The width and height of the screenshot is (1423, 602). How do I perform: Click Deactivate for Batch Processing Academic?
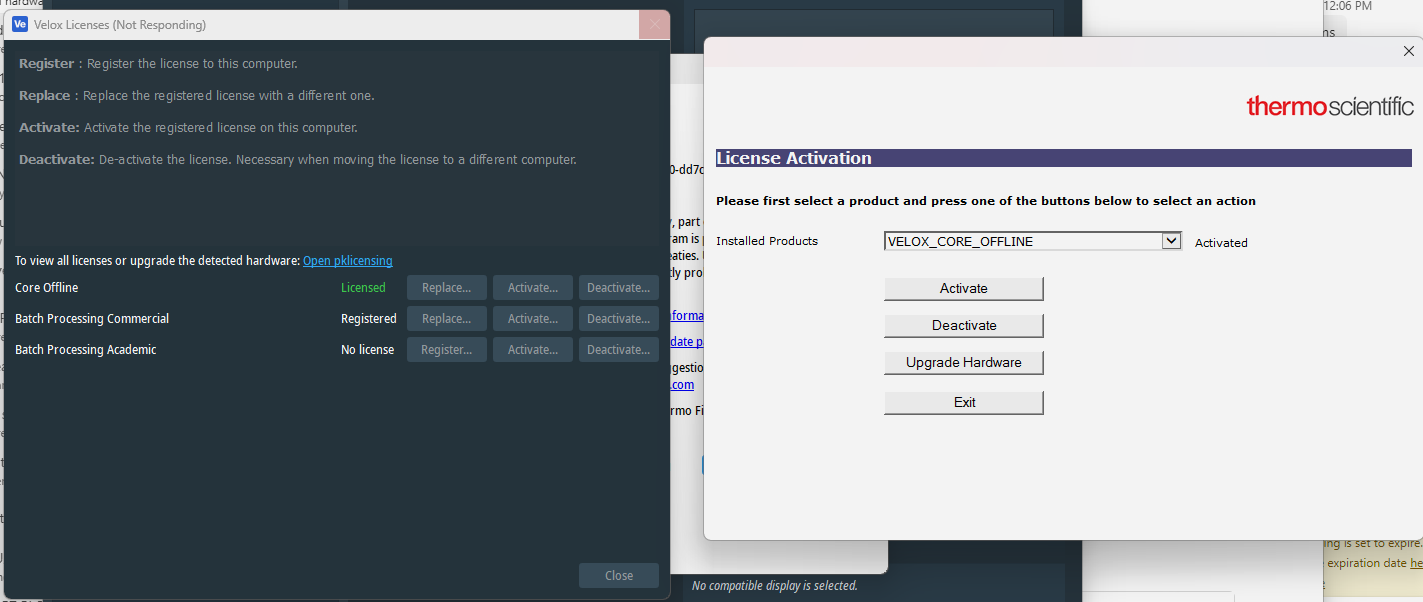[x=619, y=350]
